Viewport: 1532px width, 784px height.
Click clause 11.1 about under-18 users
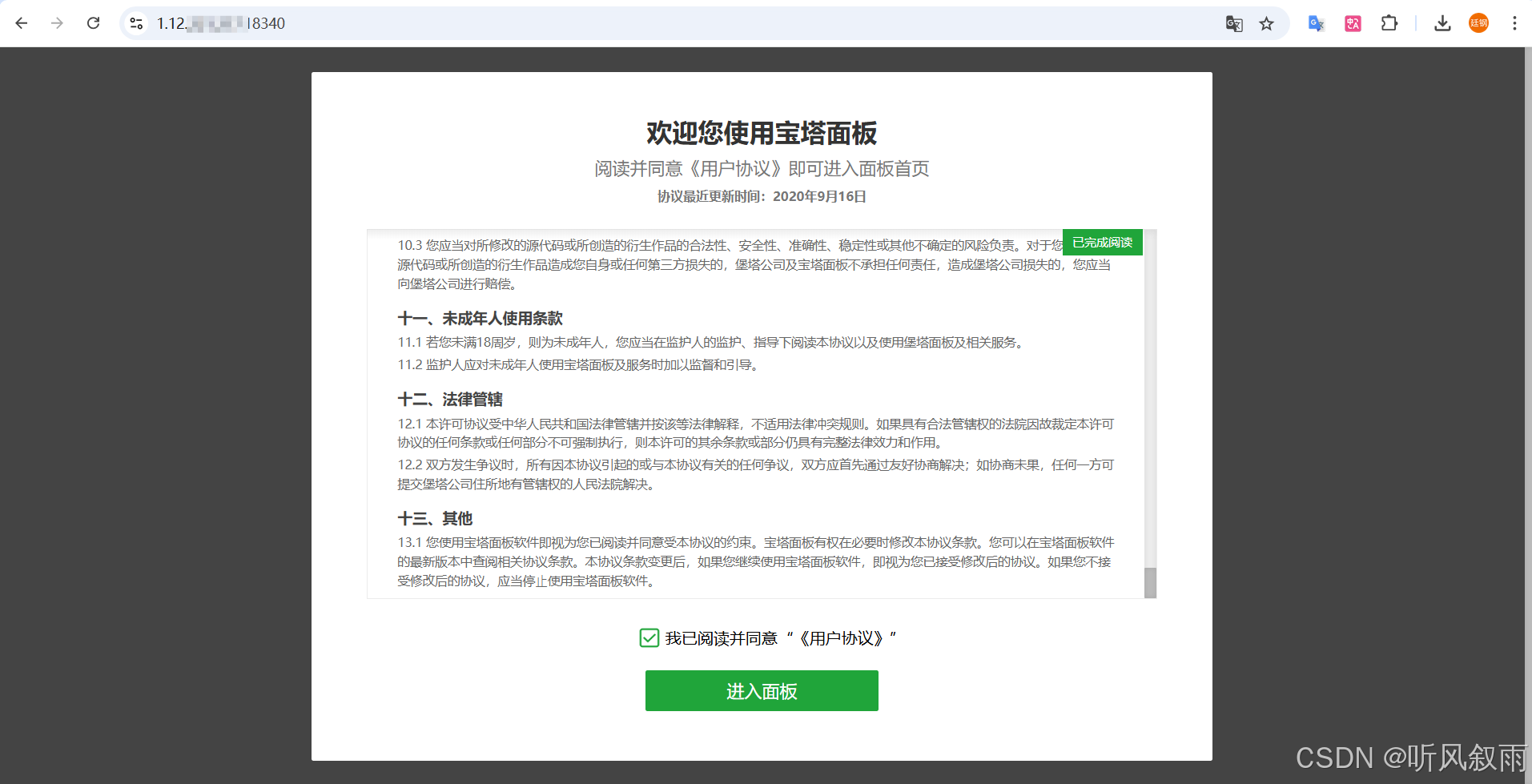[712, 343]
